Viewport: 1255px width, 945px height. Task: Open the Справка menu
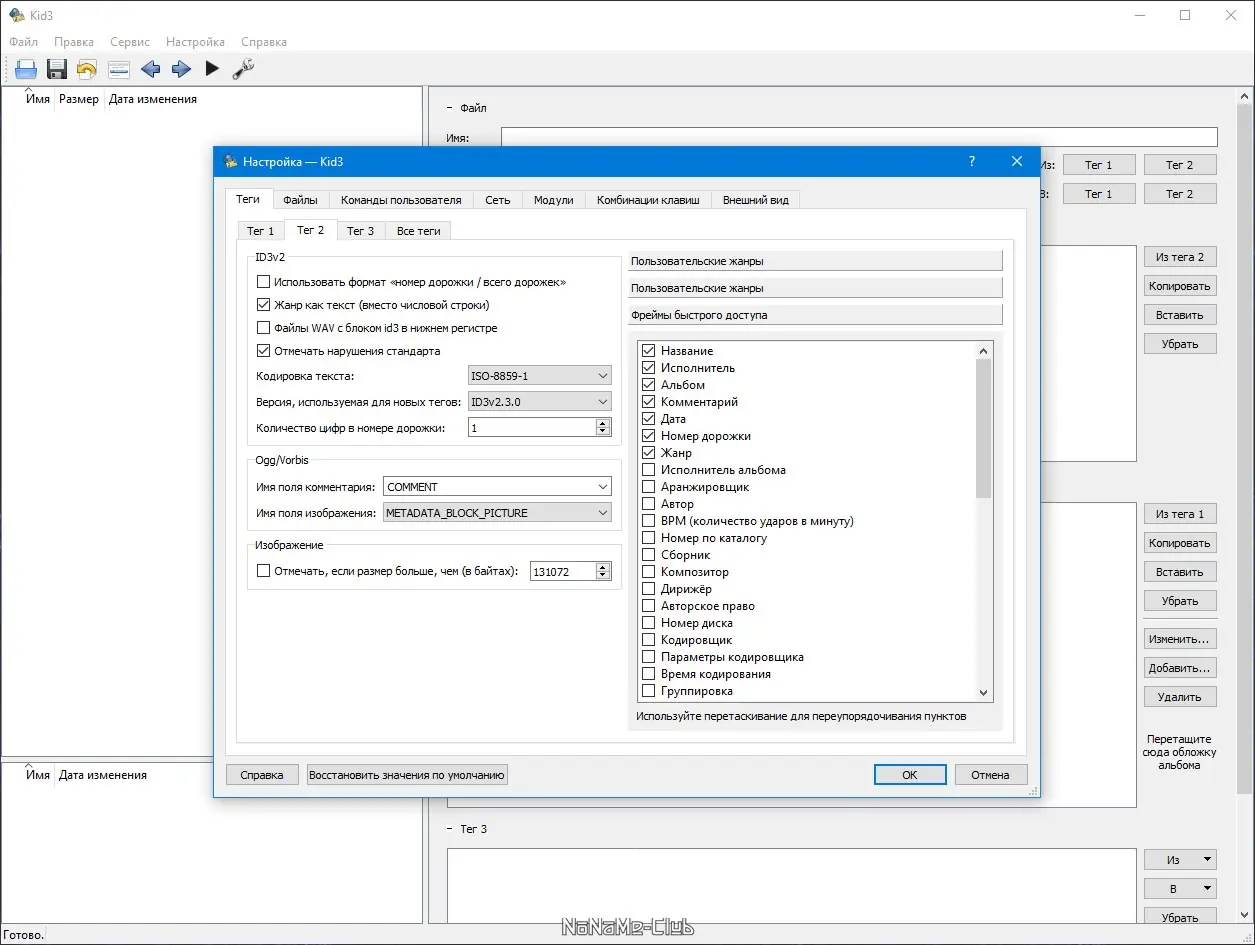pos(264,42)
